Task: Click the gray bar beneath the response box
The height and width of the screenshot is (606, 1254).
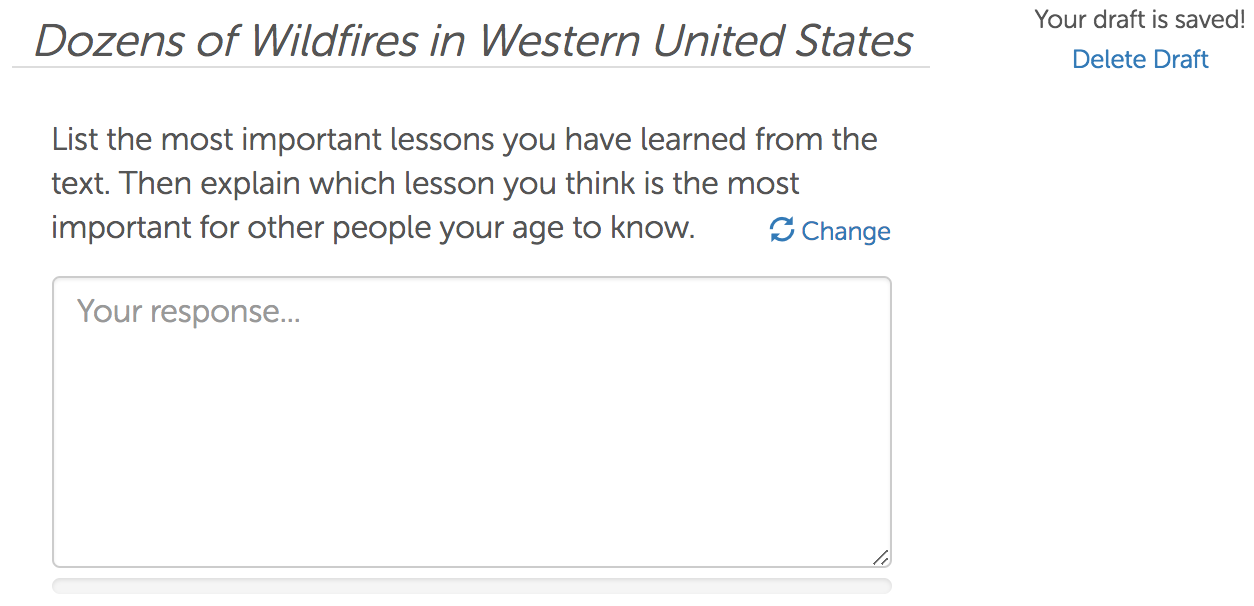Action: point(471,585)
